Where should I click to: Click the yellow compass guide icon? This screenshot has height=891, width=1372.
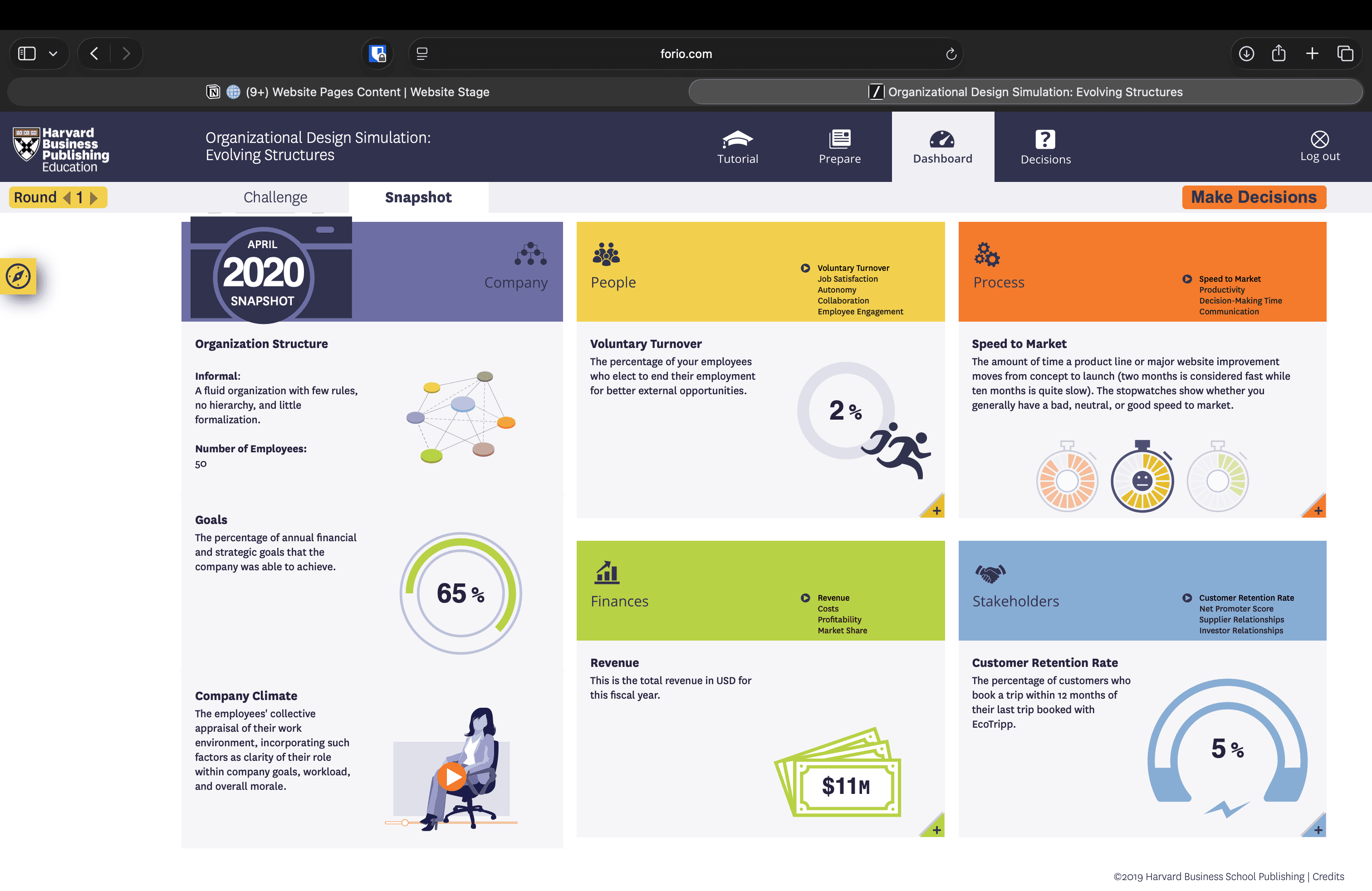(19, 276)
